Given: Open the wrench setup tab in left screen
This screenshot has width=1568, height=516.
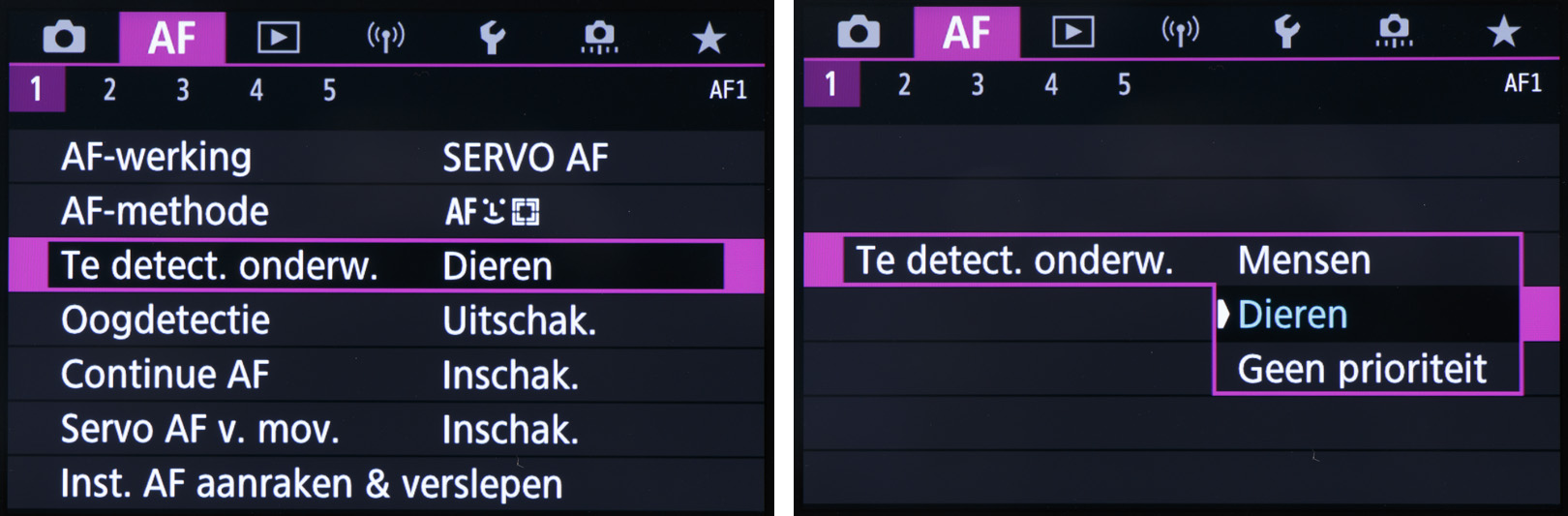Looking at the screenshot, I should click(493, 38).
